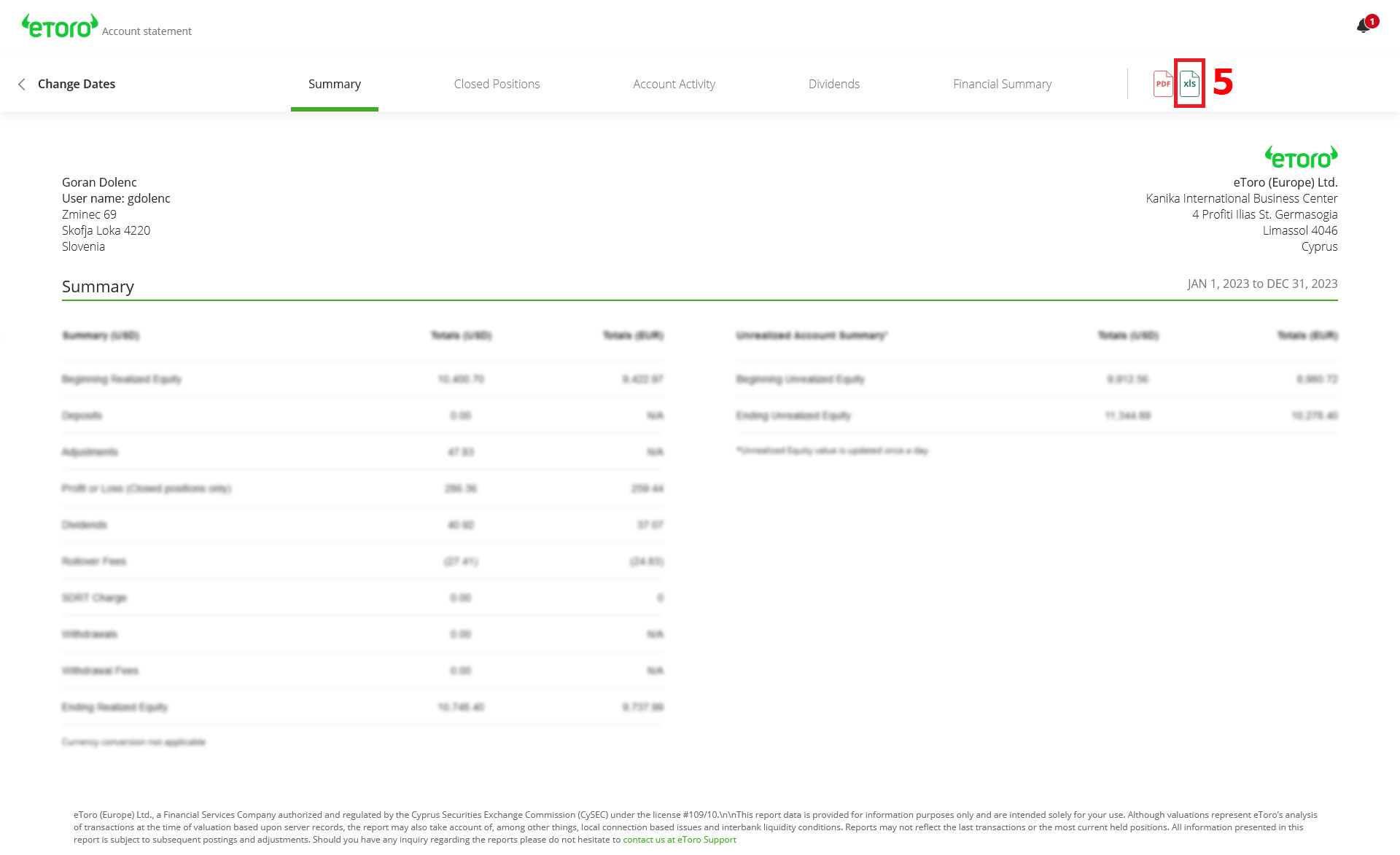Select the Summary tab

(335, 84)
